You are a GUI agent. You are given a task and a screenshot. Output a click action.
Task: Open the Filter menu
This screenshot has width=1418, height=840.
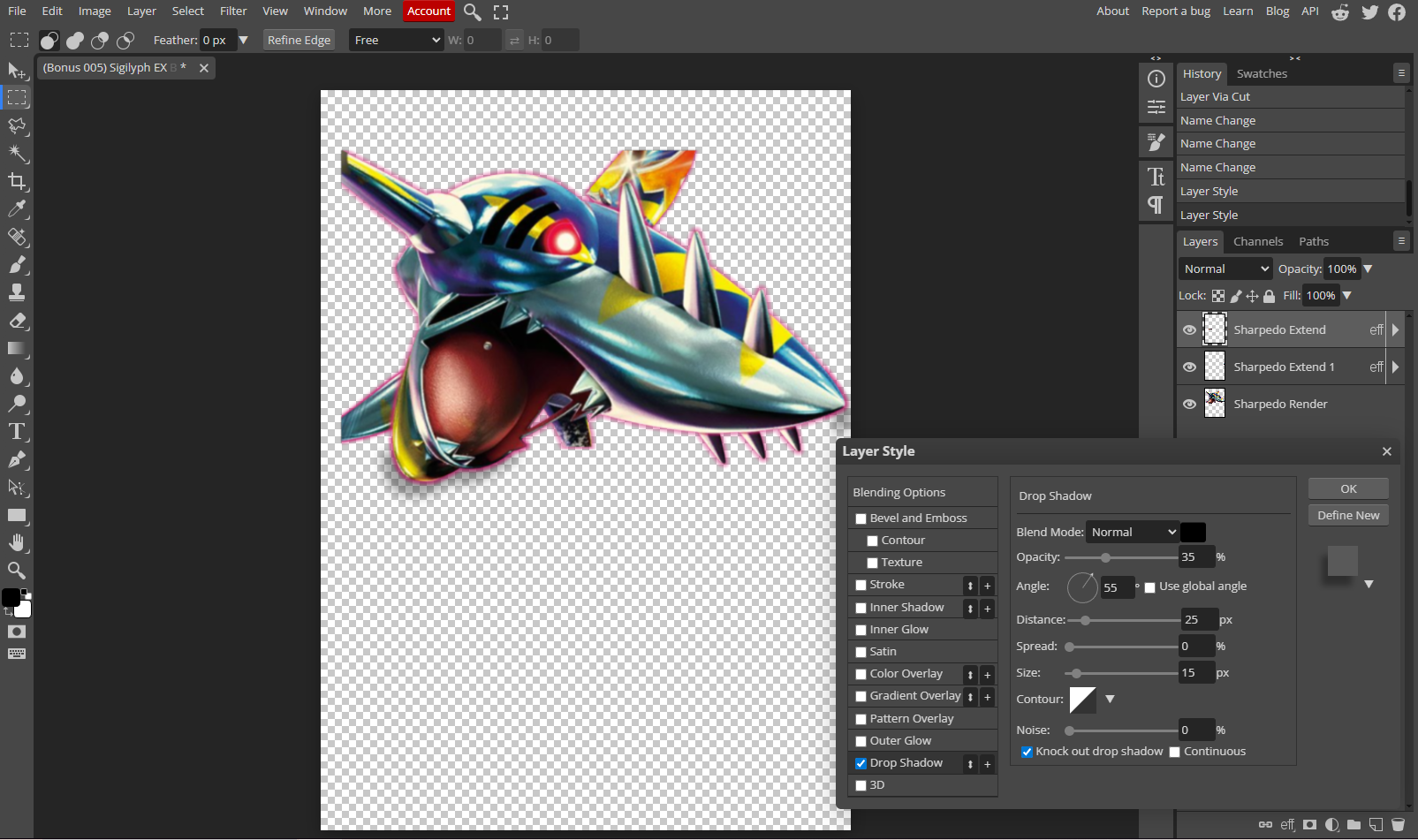click(233, 11)
